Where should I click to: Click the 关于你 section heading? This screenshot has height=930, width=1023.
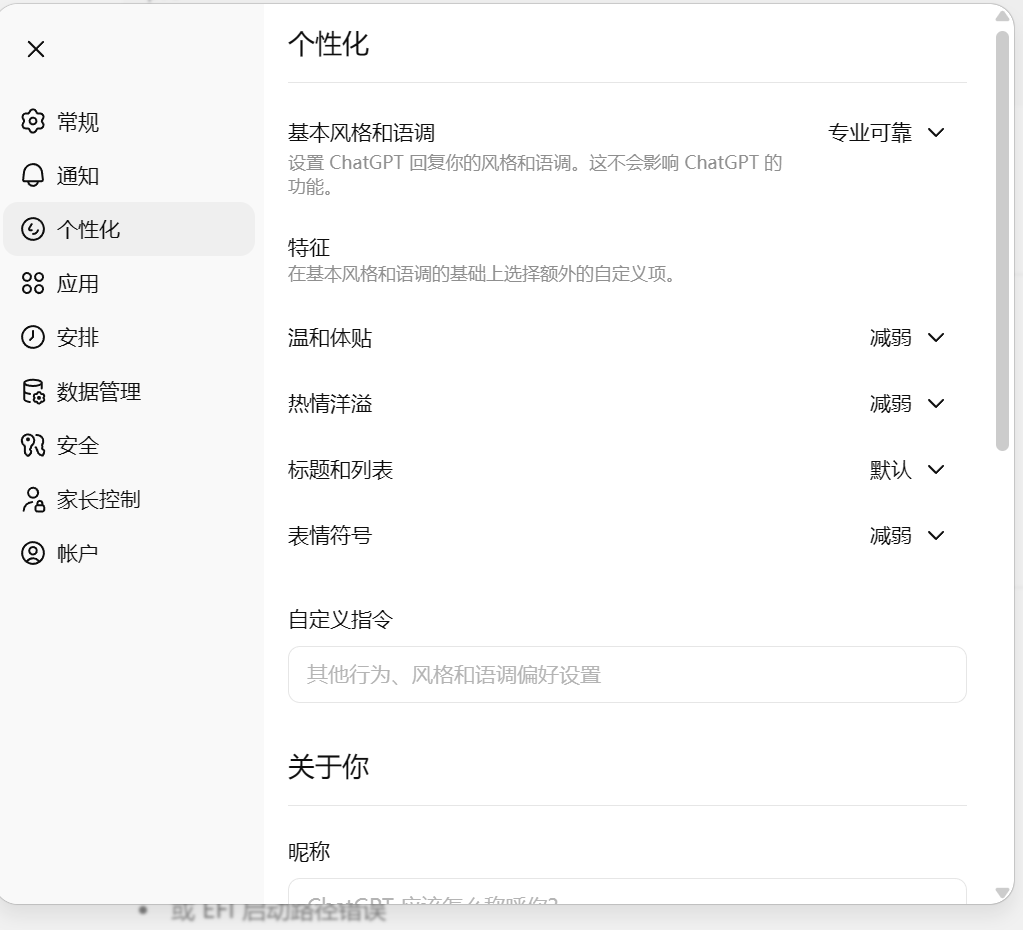click(328, 766)
